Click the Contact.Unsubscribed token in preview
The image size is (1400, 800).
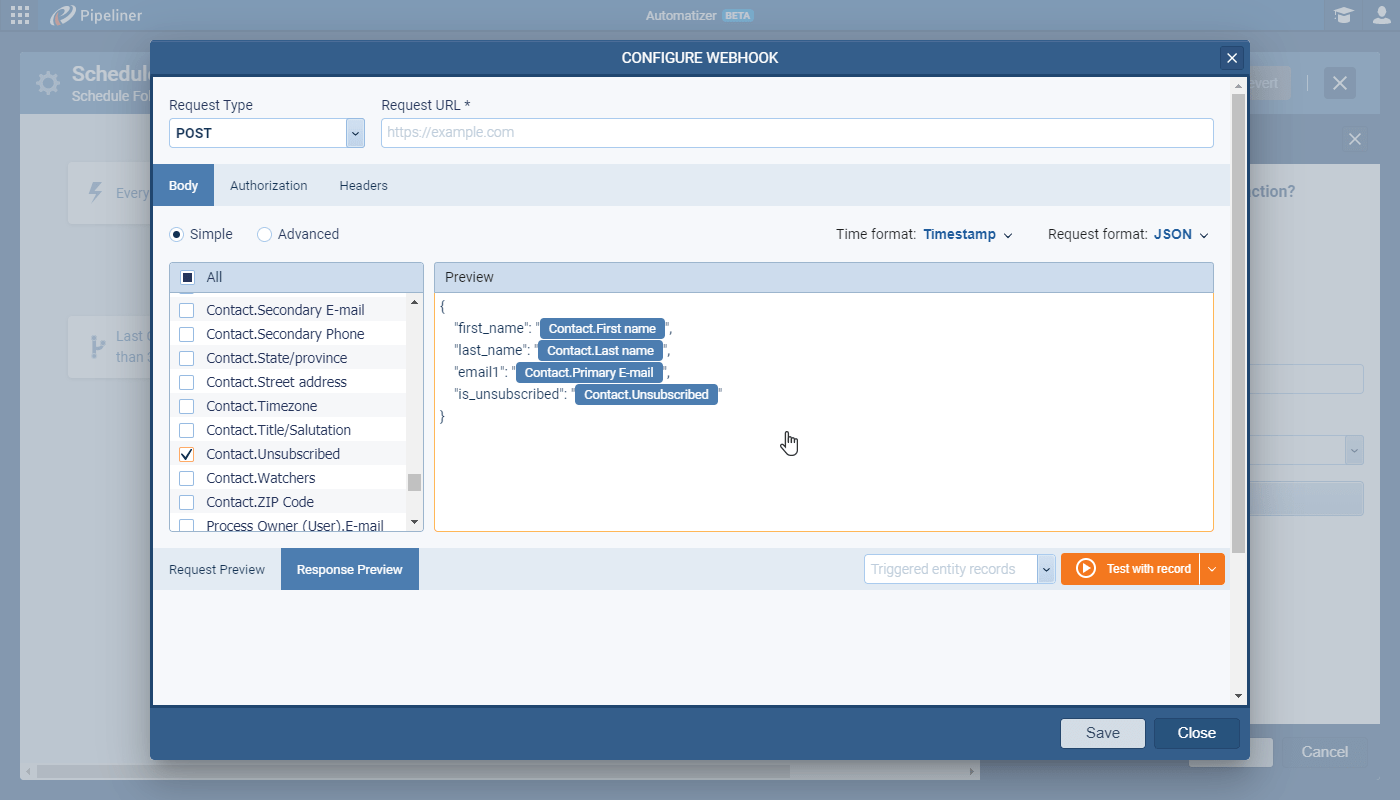click(646, 395)
